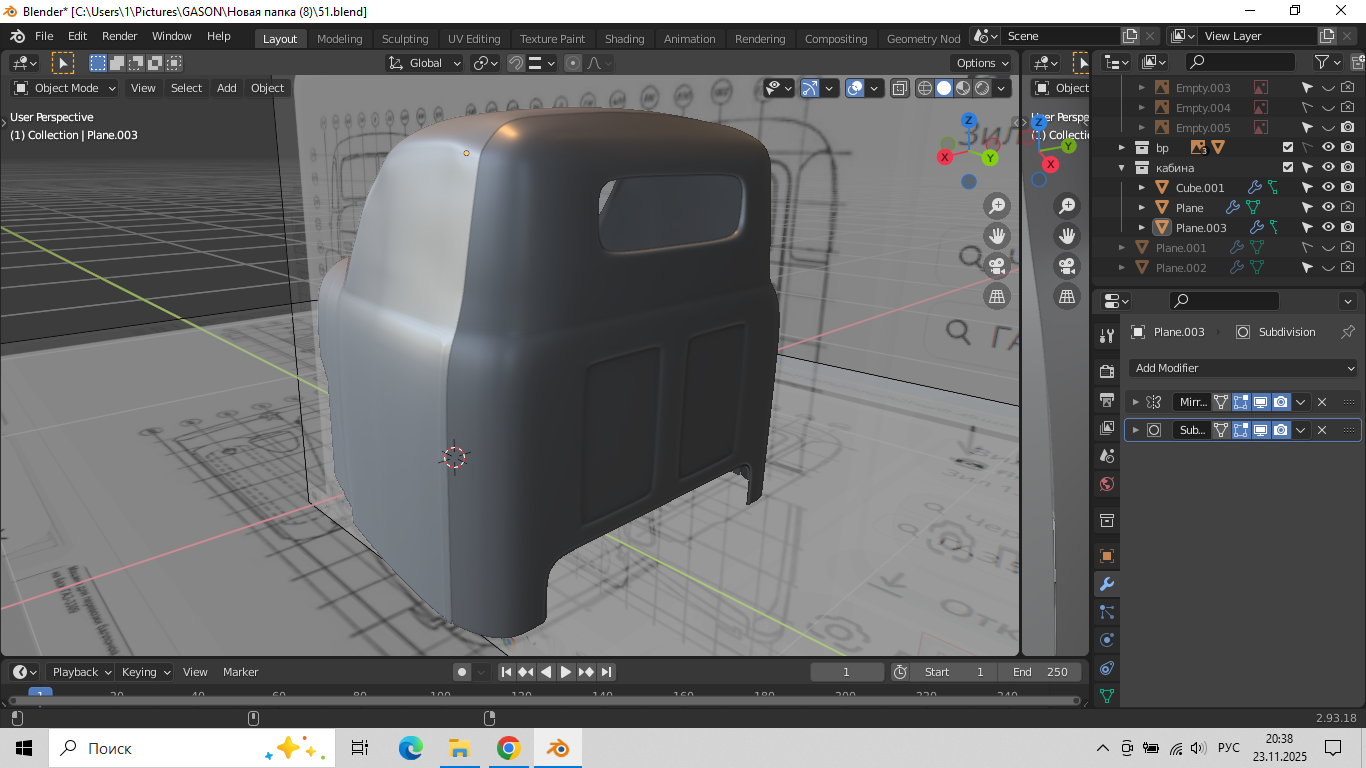The image size is (1366, 768).
Task: Click the Options button in viewport header
Action: pyautogui.click(x=981, y=63)
